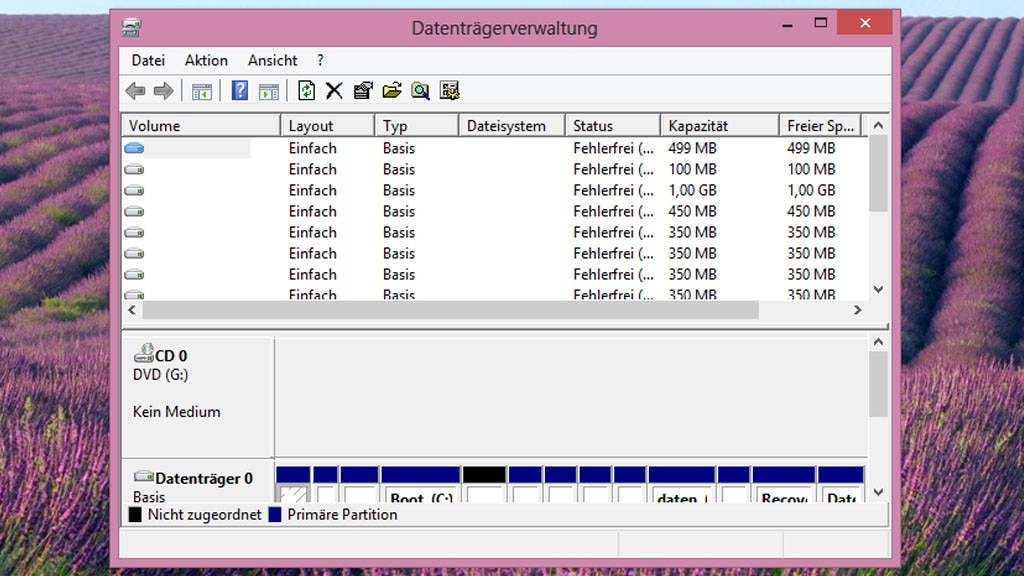The width and height of the screenshot is (1024, 576).
Task: Sort volumes by Dateisystem column header
Action: [x=511, y=126]
